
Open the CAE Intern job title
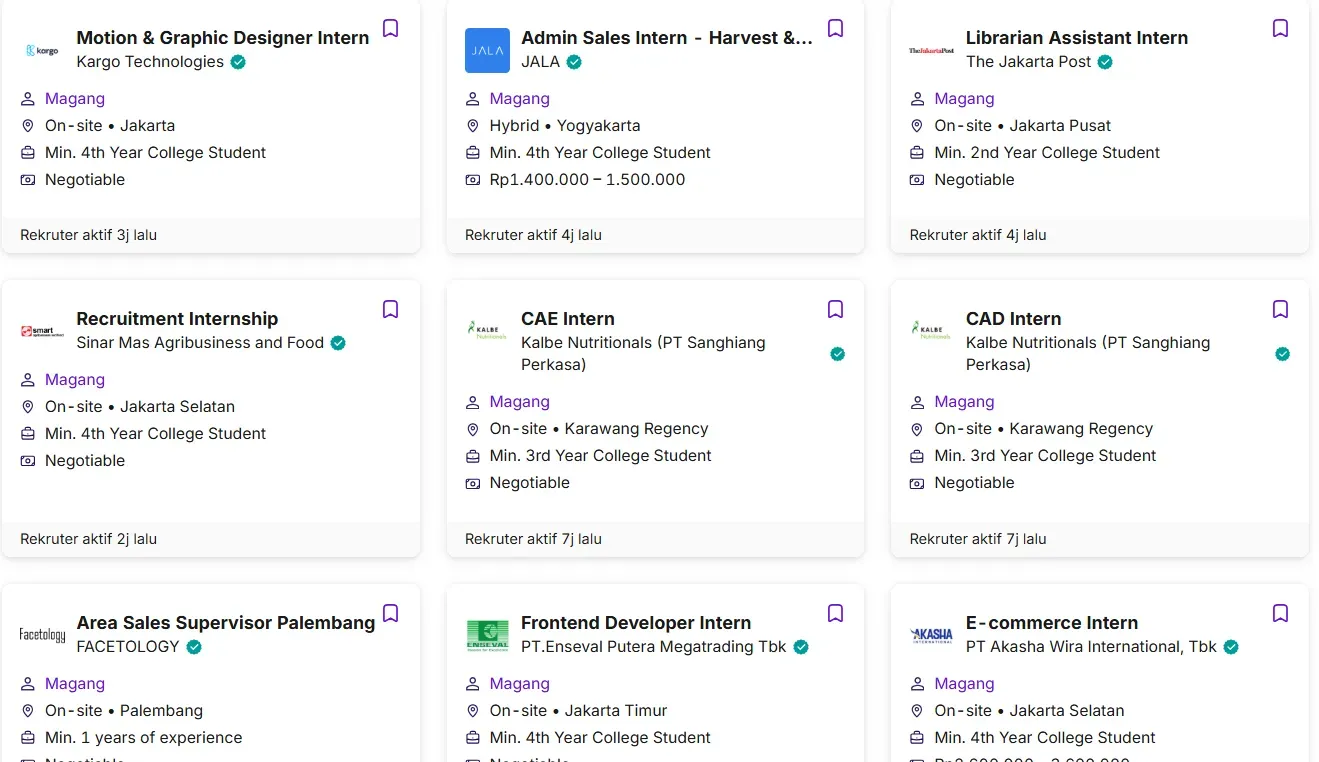pos(567,319)
